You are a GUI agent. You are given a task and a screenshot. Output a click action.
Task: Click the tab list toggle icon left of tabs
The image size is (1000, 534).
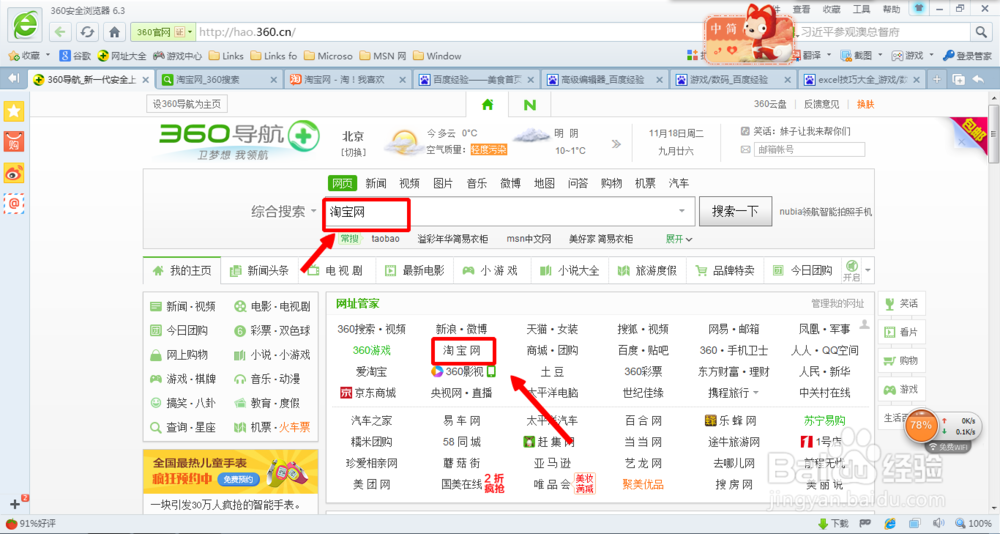tap(13, 78)
